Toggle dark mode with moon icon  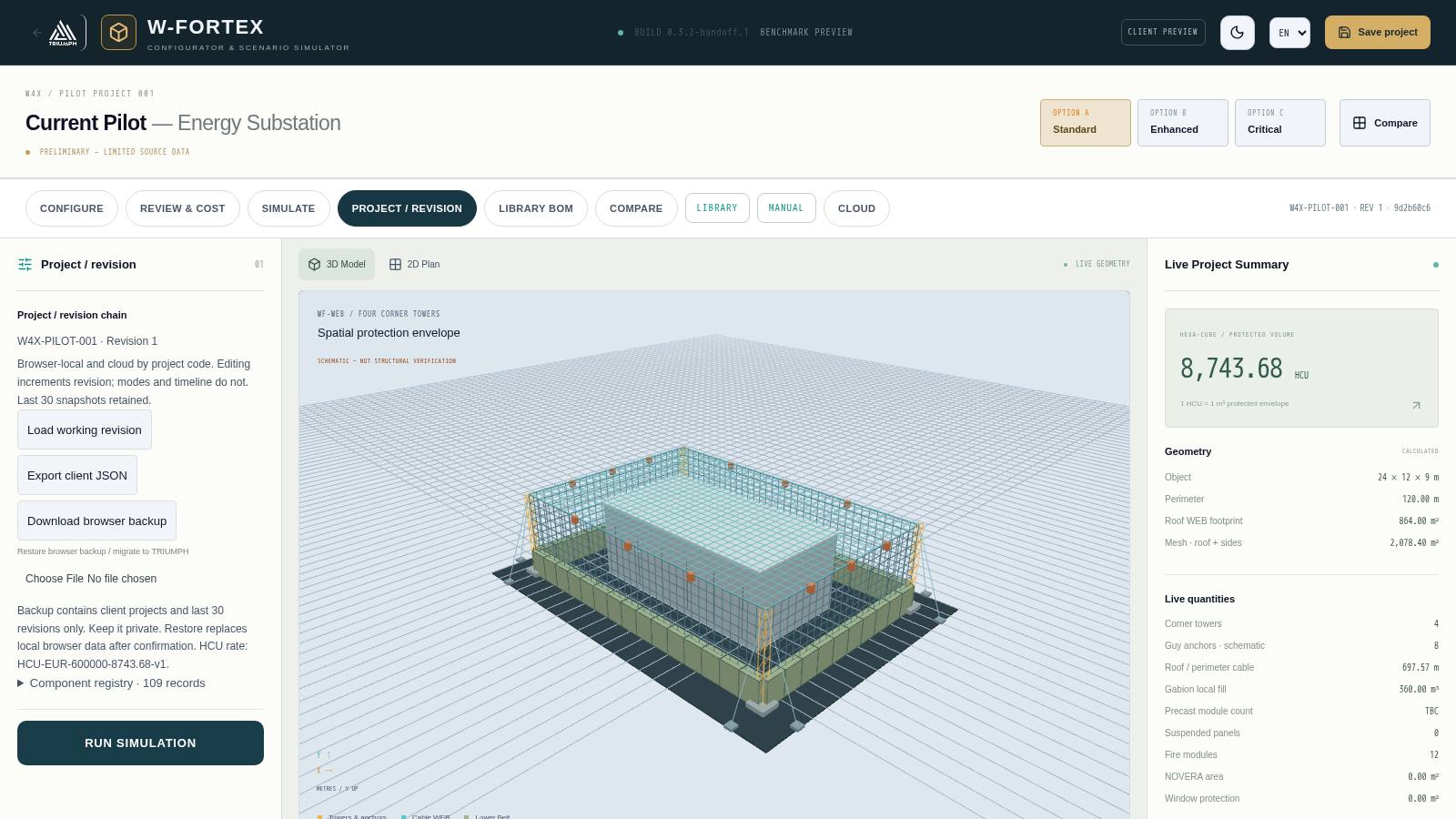1238,33
